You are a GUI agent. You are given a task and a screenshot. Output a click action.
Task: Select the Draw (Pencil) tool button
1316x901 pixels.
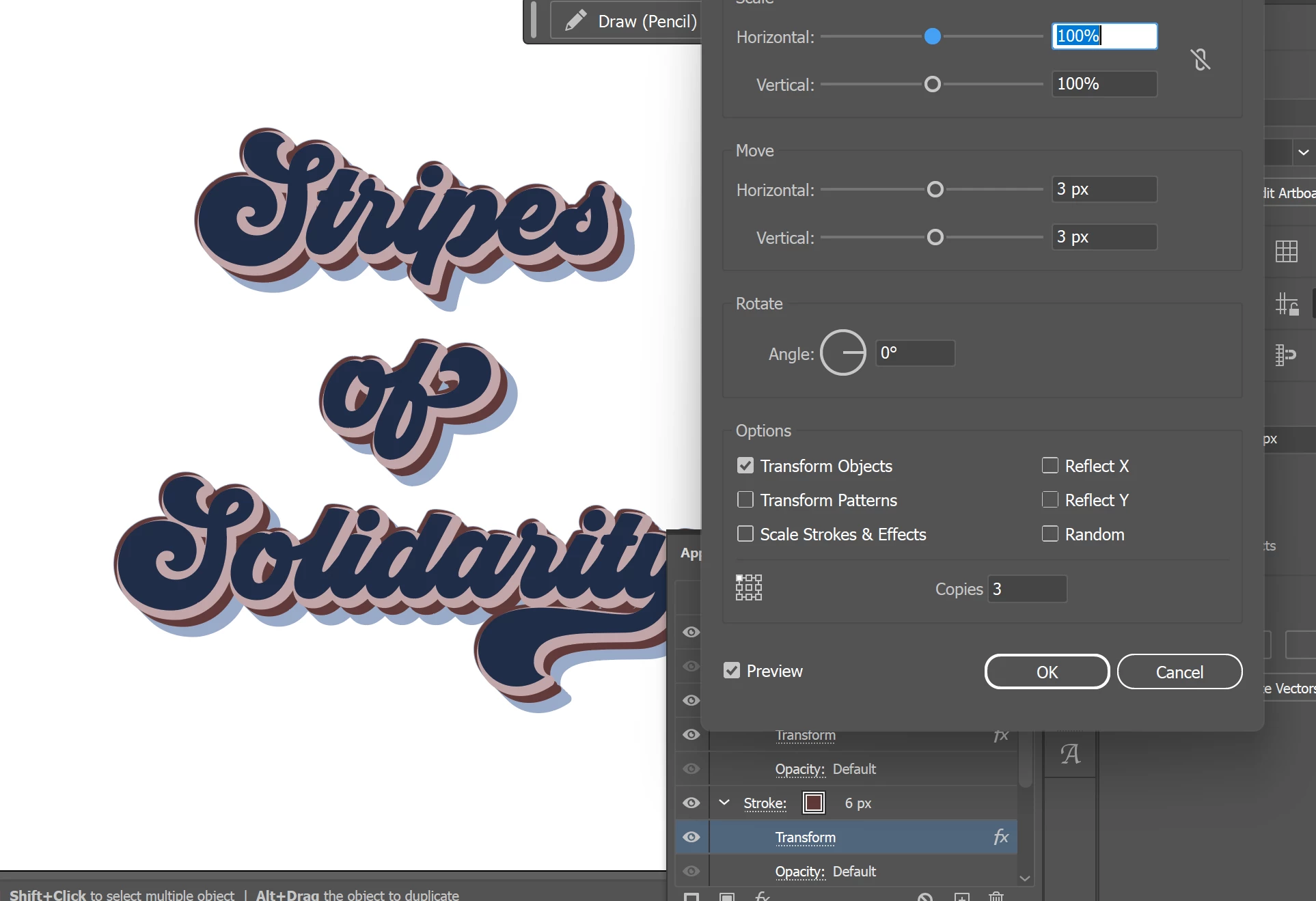pos(629,21)
